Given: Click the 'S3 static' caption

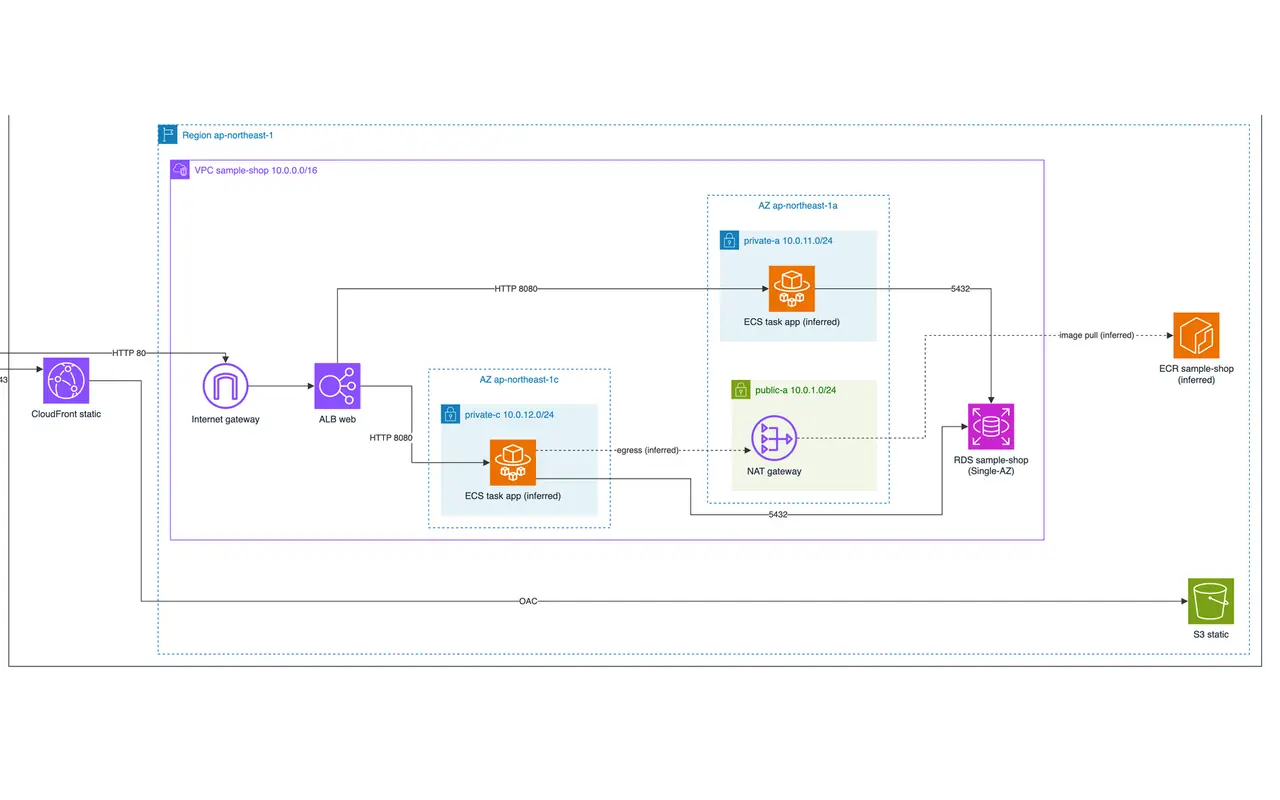Looking at the screenshot, I should [1211, 634].
